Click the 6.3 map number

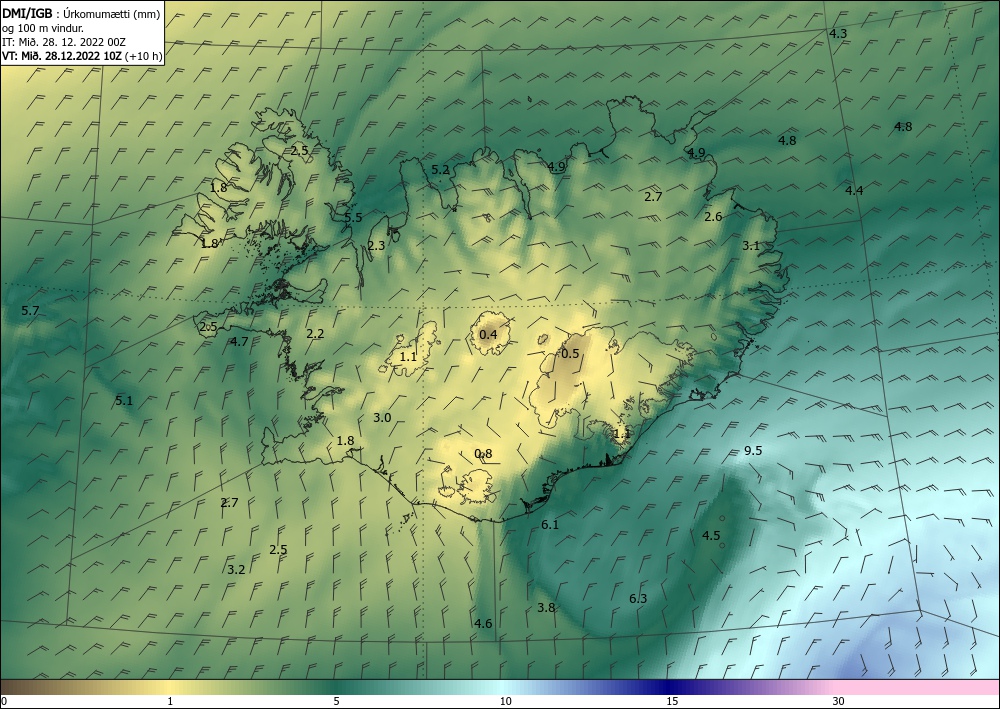coord(638,599)
